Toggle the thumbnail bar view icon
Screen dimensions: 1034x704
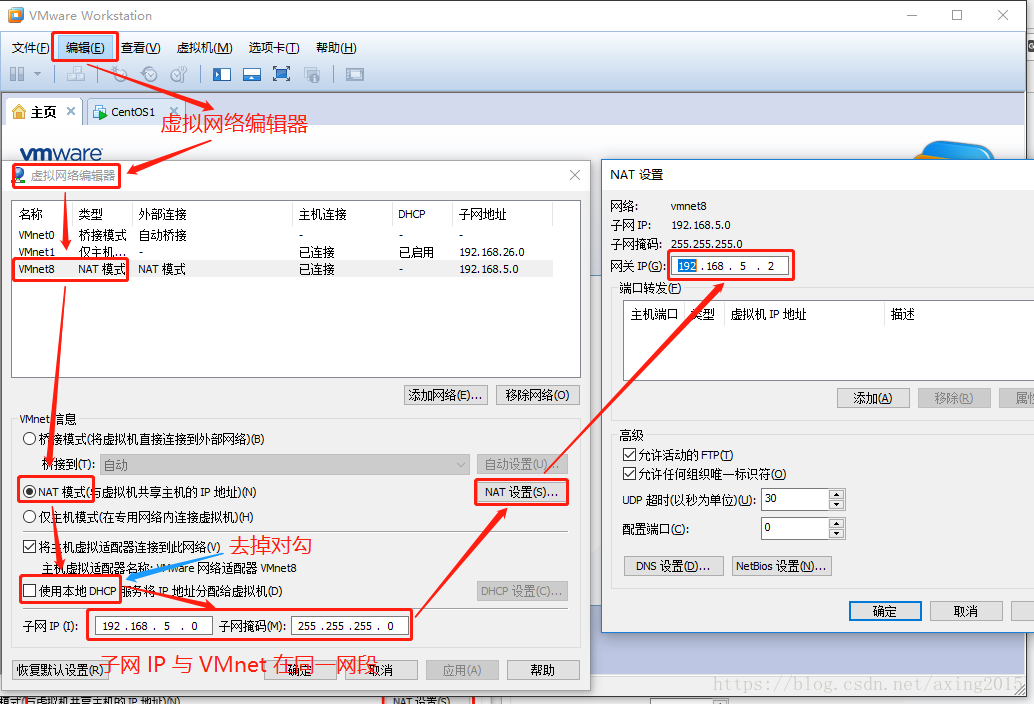tap(252, 74)
